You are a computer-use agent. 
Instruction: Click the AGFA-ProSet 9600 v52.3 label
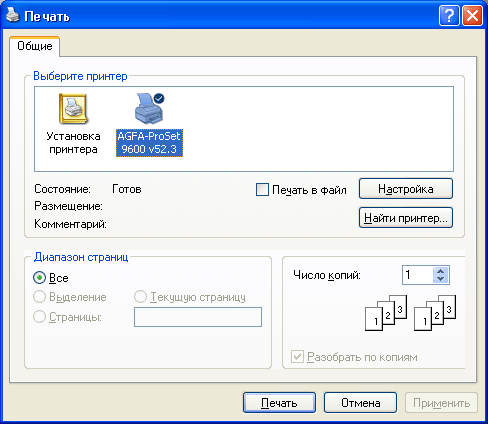pyautogui.click(x=149, y=143)
